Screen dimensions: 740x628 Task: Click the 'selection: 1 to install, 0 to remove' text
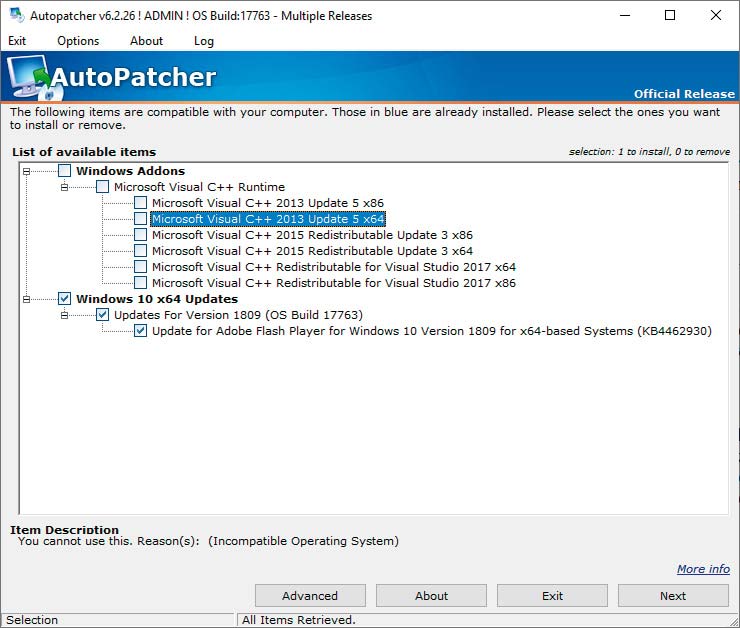tap(649, 152)
